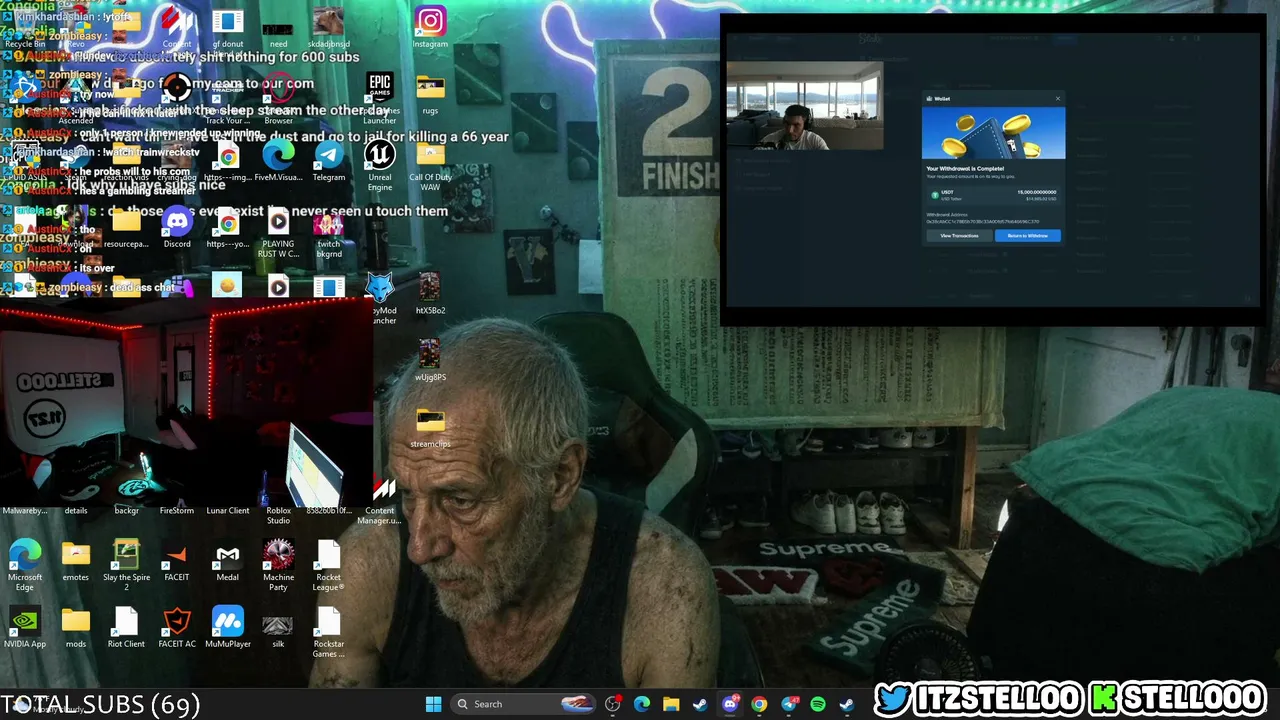The image size is (1280, 720).
Task: Open the Rockstar Games desktop file
Action: pyautogui.click(x=329, y=633)
